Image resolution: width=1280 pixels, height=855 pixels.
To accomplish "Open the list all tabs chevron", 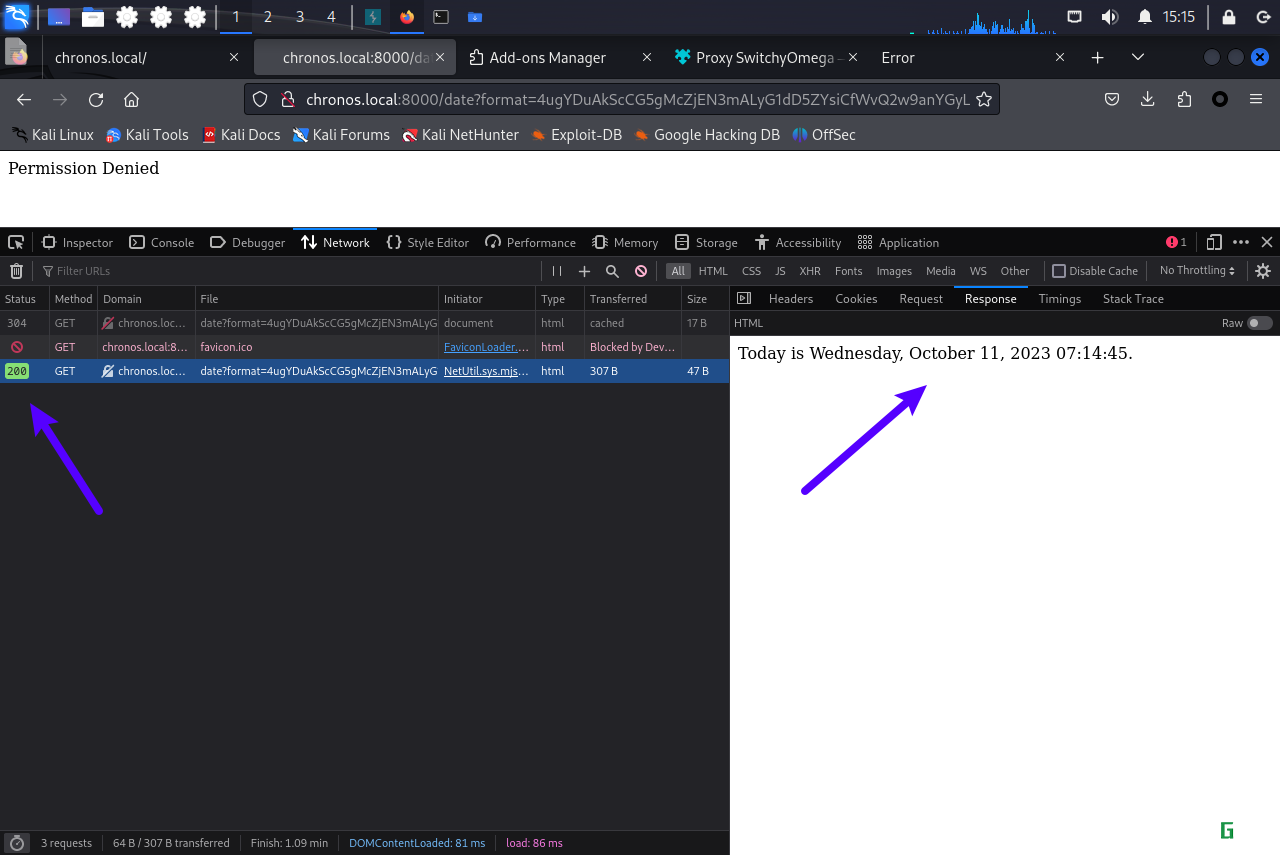I will 1137,58.
